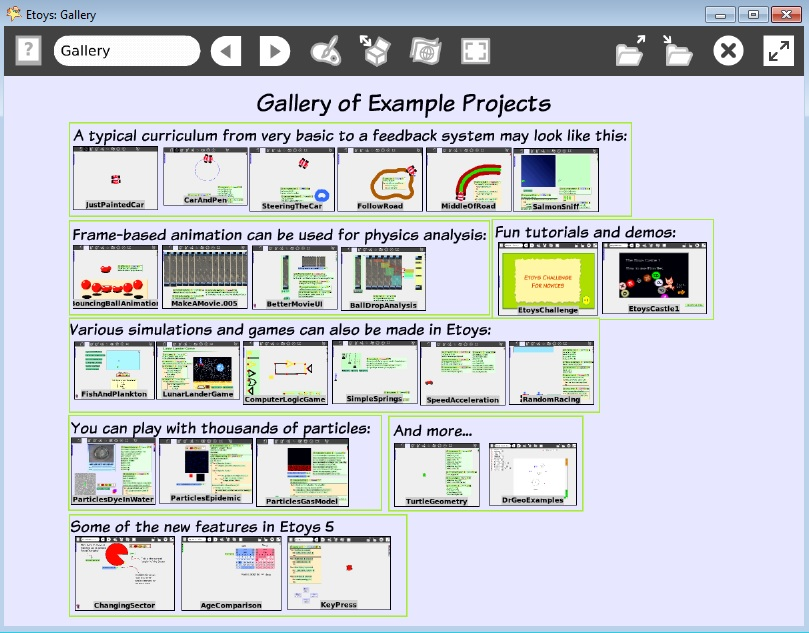Click the 'Fun tutorials and demos' heading
This screenshot has height=633, width=809.
(586, 232)
